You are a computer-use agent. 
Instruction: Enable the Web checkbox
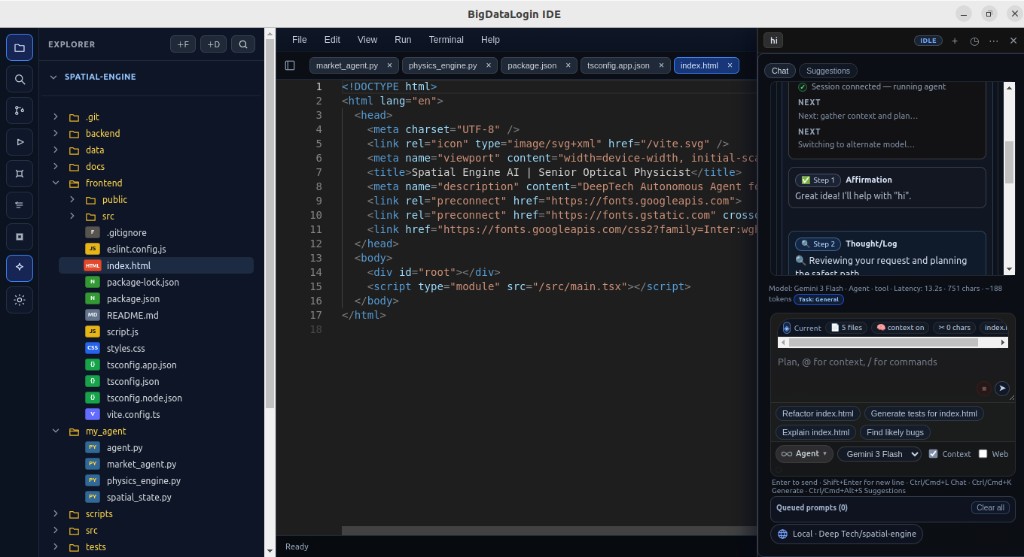pyautogui.click(x=983, y=454)
